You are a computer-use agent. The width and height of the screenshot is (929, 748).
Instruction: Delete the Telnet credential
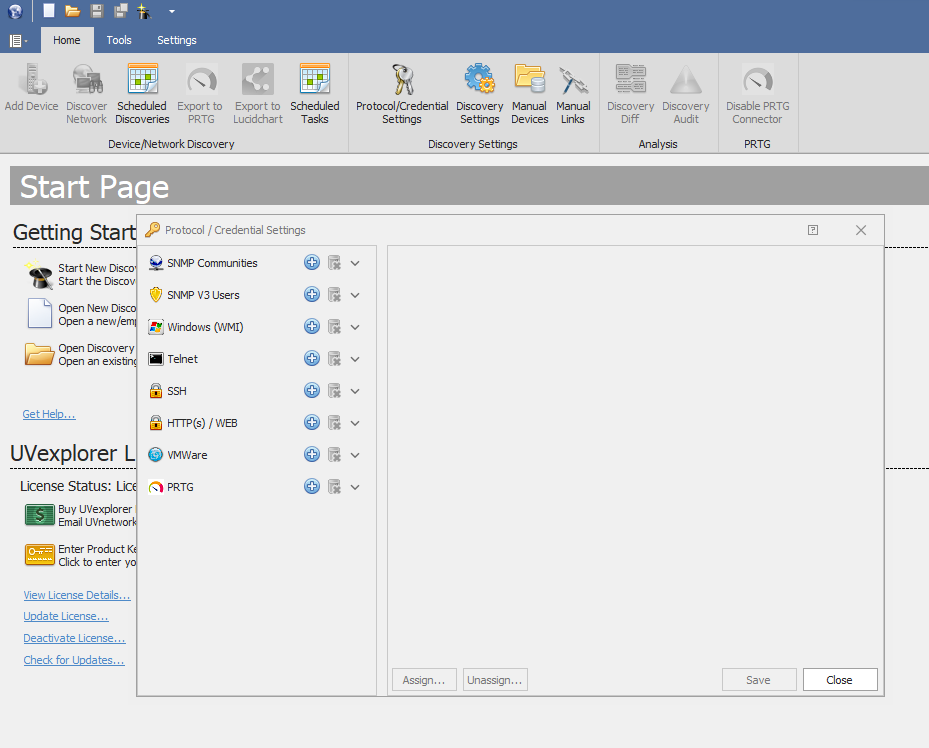[x=335, y=359]
